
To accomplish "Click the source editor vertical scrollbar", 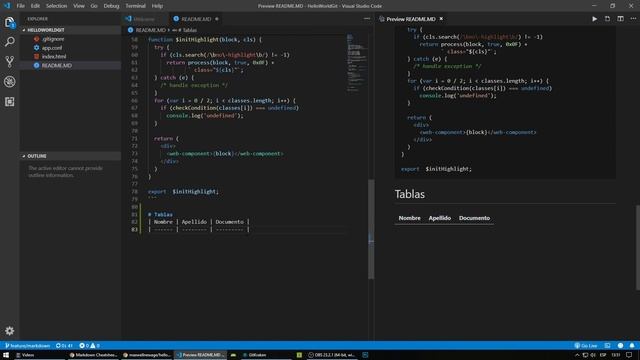I will (x=371, y=229).
